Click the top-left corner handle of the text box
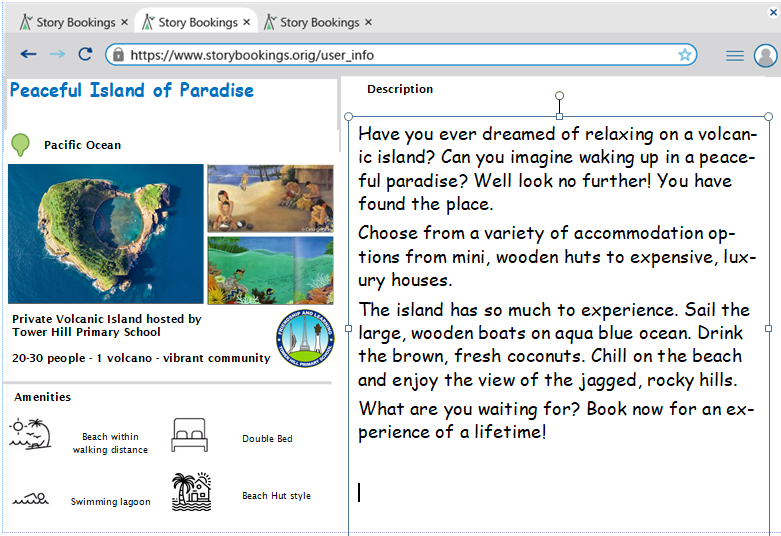 point(348,117)
